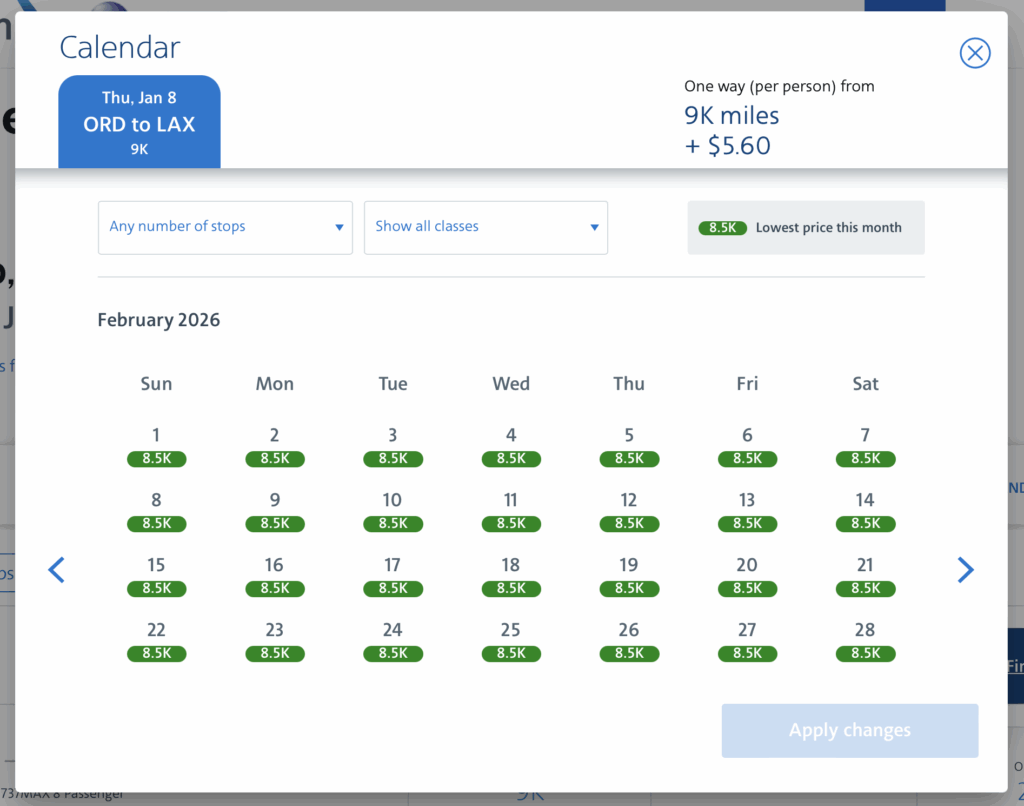This screenshot has width=1024, height=806.
Task: Click the 8.5K badge under February 17
Action: pyautogui.click(x=393, y=589)
